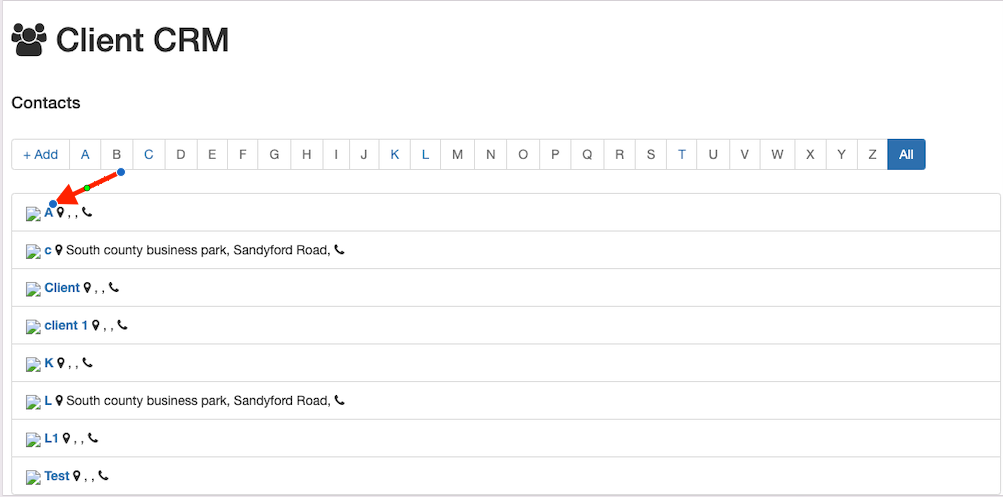Open the contact named Client

tap(62, 288)
